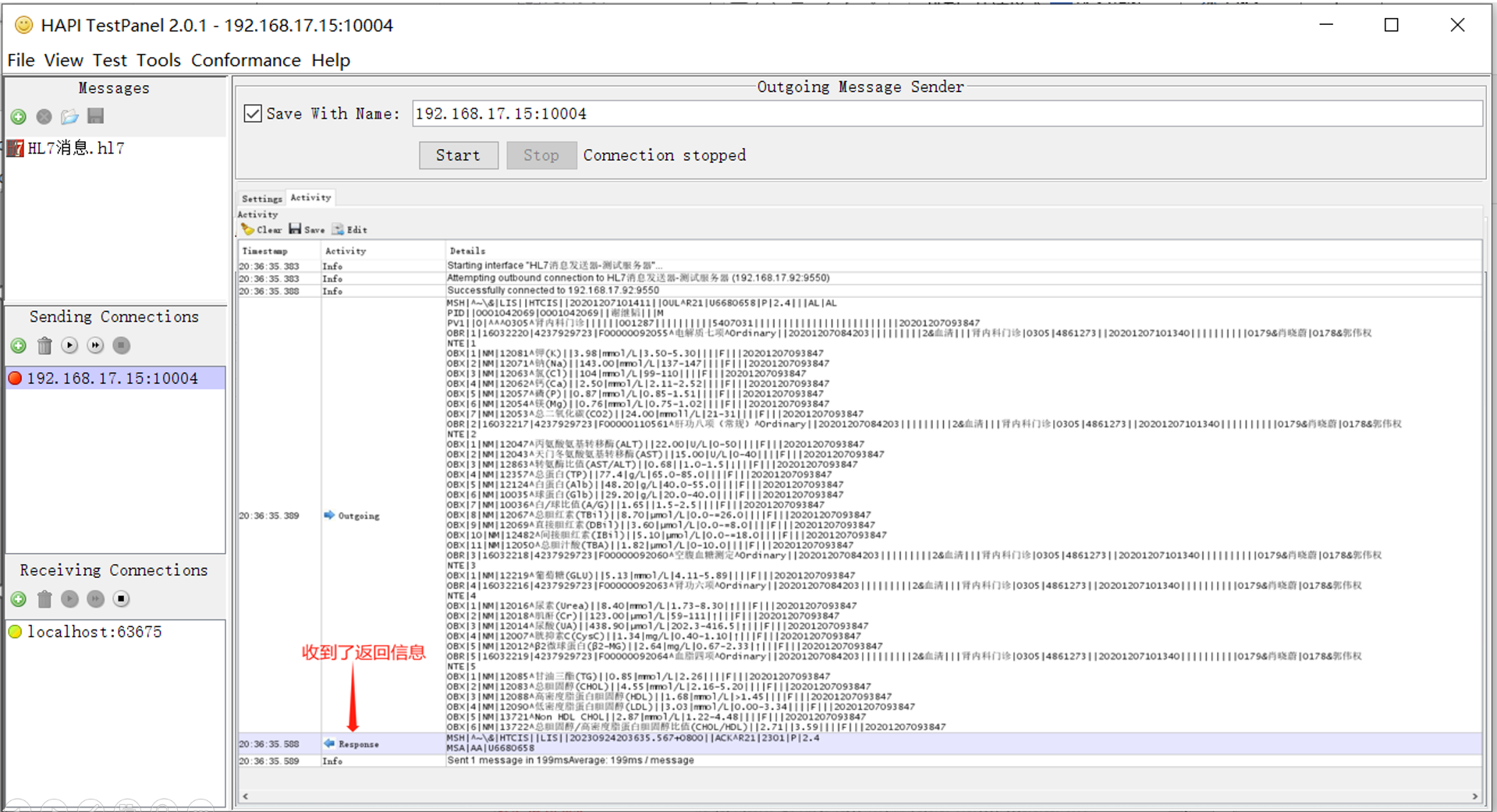Start all sending connections
1497x812 pixels.
pyautogui.click(x=95, y=346)
